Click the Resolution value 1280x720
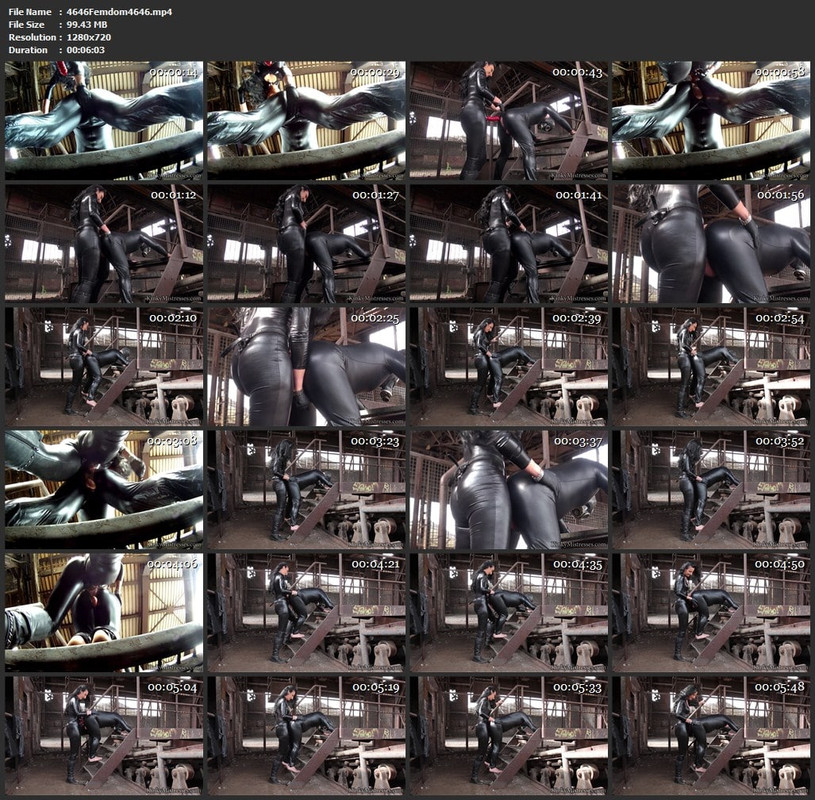This screenshot has height=800, width=815. click(x=89, y=37)
